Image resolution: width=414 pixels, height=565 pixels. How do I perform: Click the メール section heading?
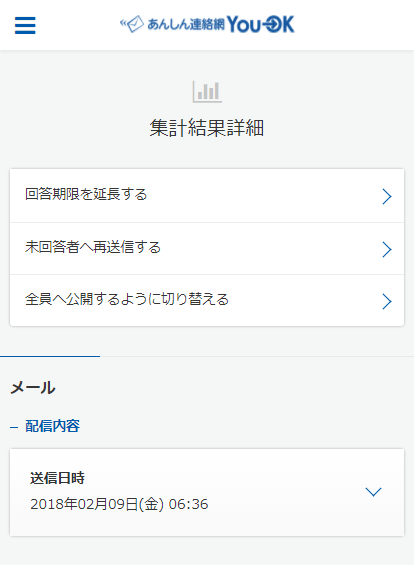(x=33, y=388)
